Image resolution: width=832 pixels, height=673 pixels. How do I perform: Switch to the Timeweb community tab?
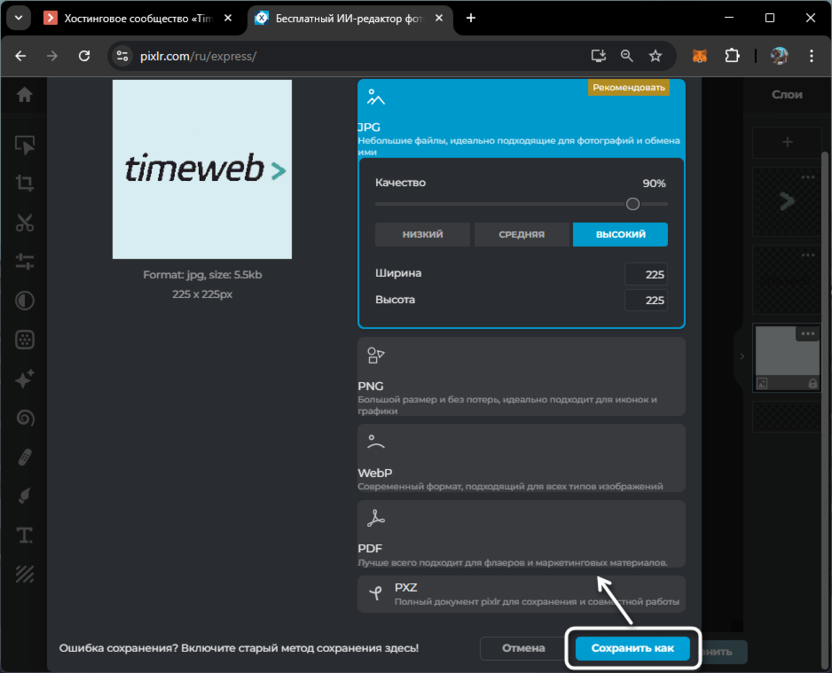[138, 18]
